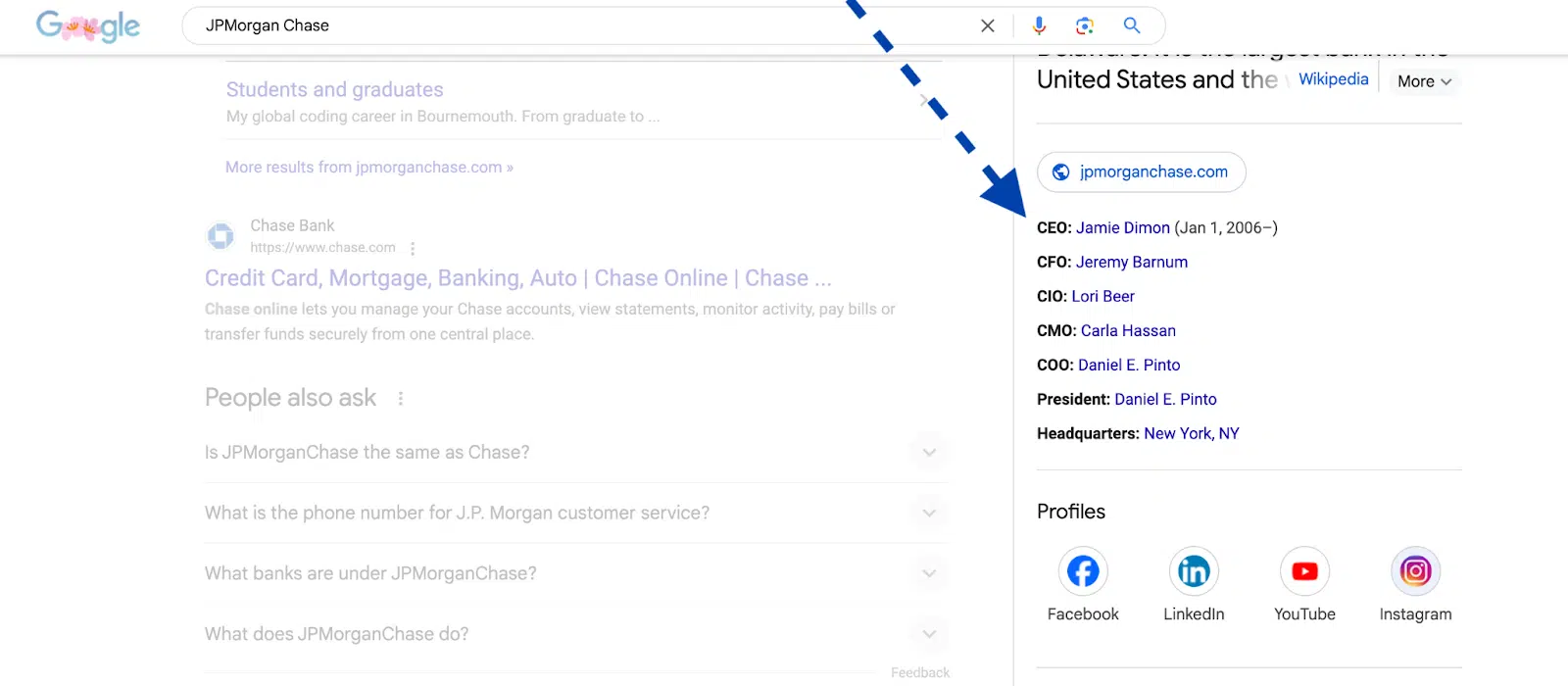This screenshot has width=1568, height=686.
Task: Expand the More dropdown in knowledge panel
Action: [1425, 81]
